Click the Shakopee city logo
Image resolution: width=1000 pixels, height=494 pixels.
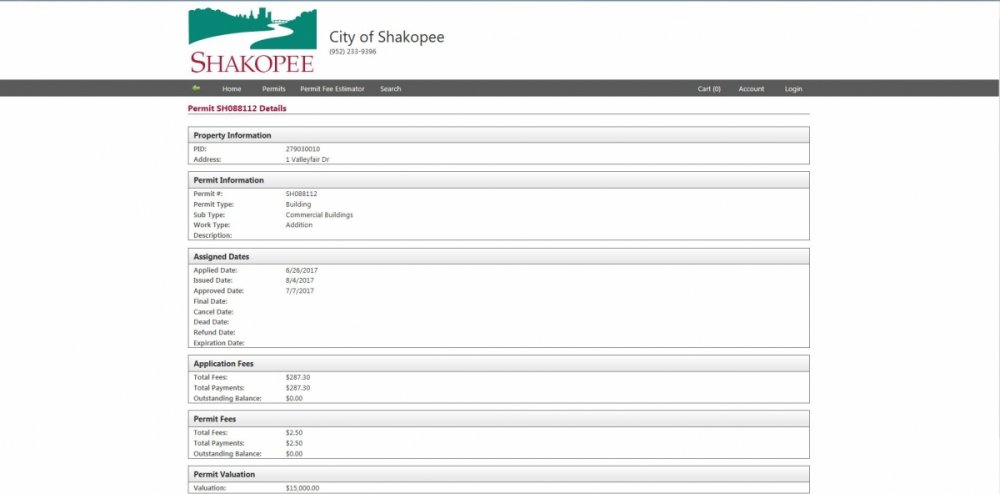(252, 40)
